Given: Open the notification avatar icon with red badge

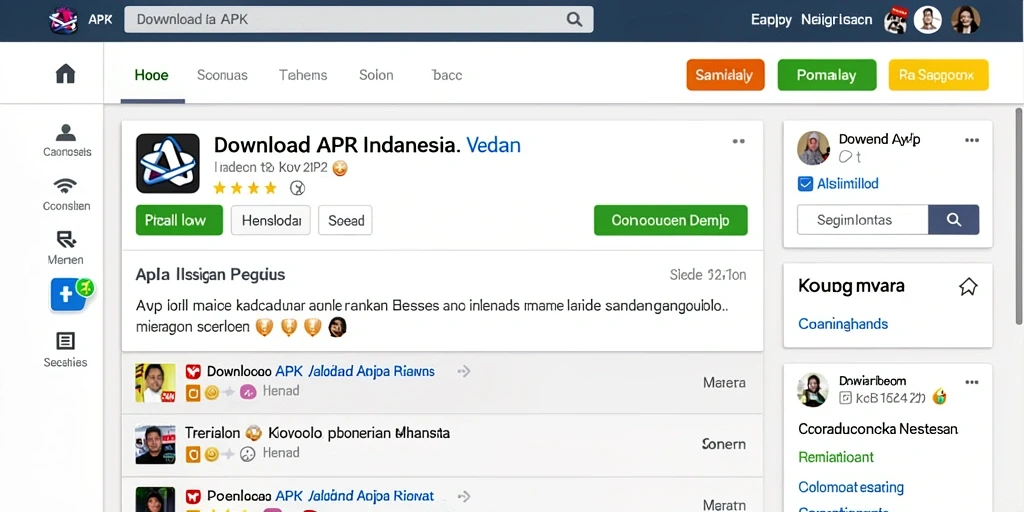Looking at the screenshot, I should 896,20.
